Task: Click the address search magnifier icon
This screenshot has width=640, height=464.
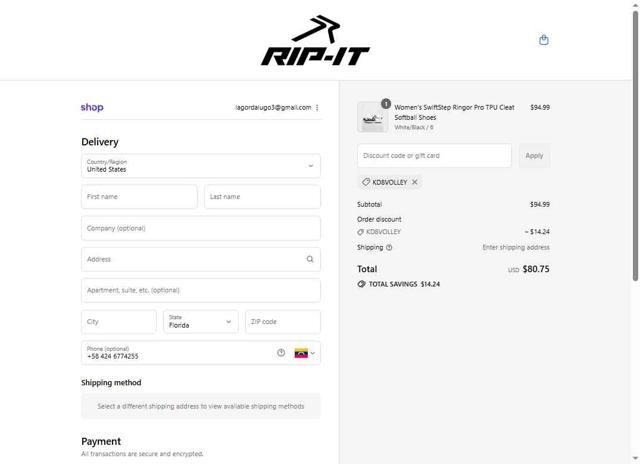Action: (x=310, y=259)
